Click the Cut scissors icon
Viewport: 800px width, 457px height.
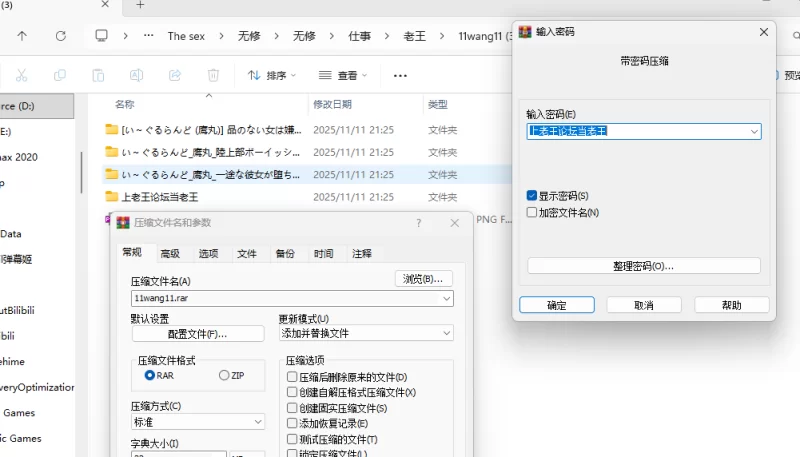21,75
